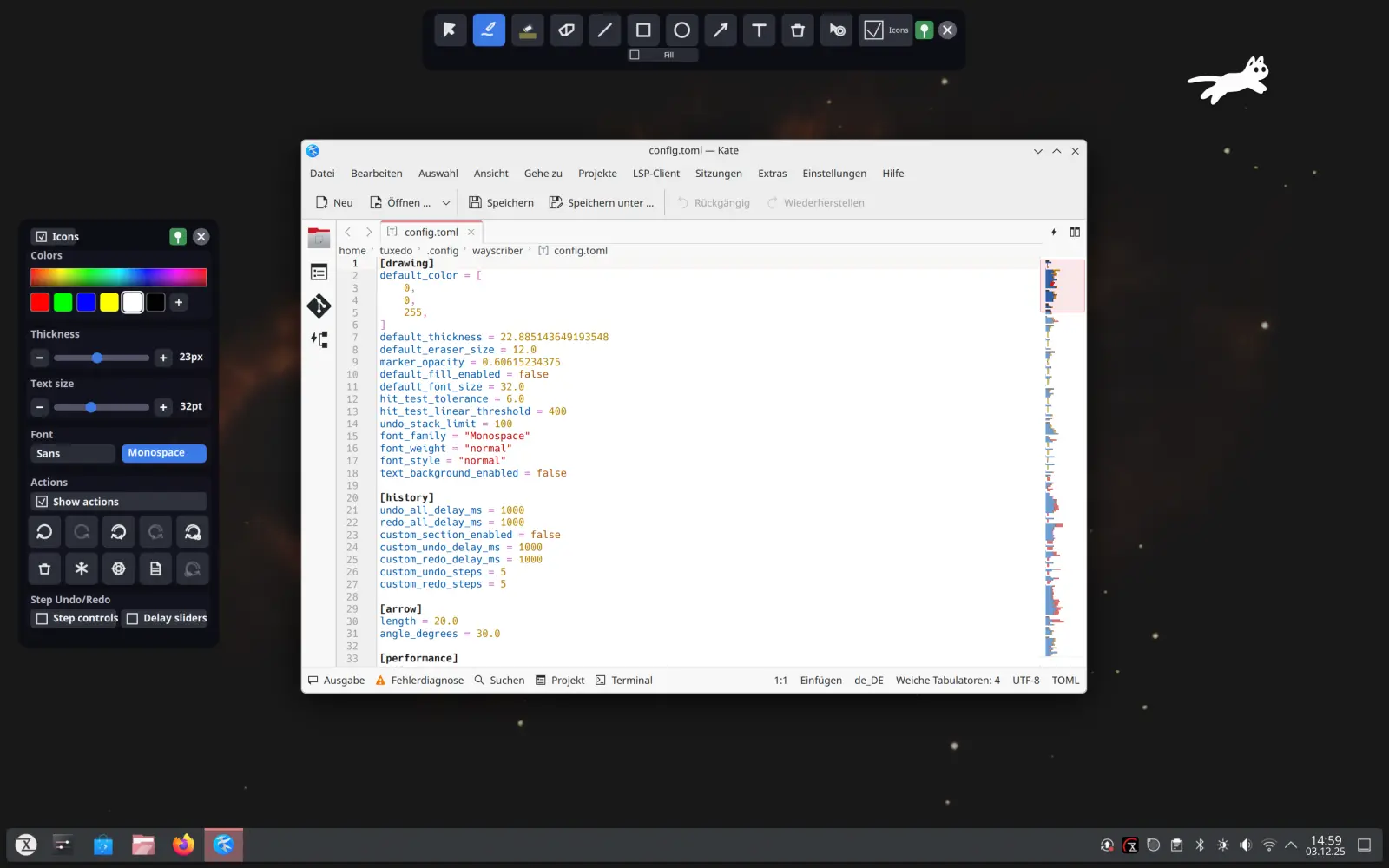Select the rectangle shape tool

(643, 30)
